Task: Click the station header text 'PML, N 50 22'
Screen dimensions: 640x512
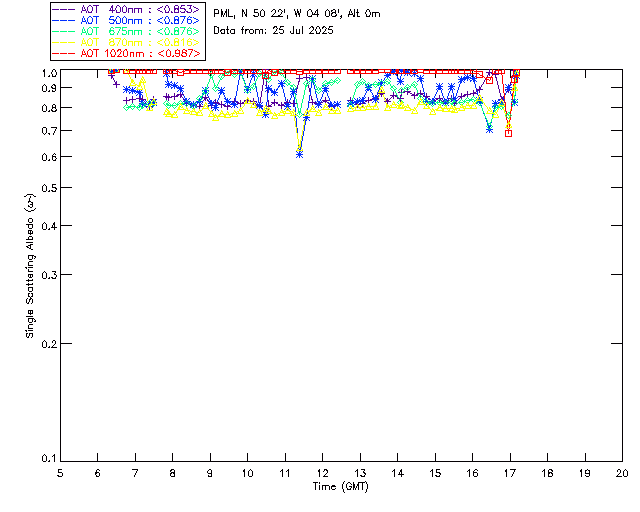Action: tap(251, 14)
